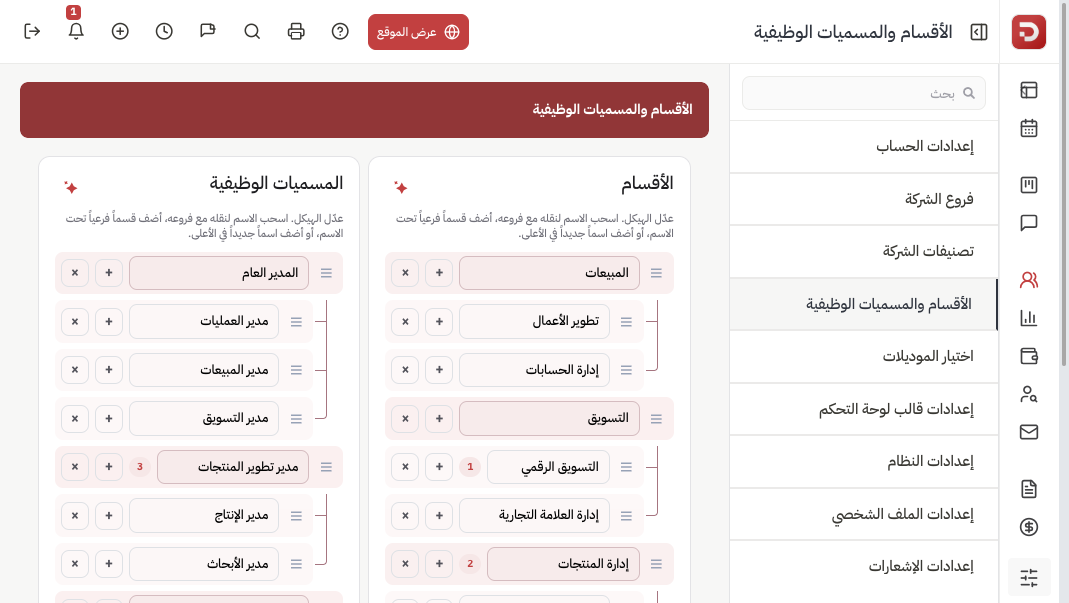Viewport: 1069px width, 603px height.
Task: Open إعدادات قالب لوحة التحكم menu item
Action: [x=864, y=409]
